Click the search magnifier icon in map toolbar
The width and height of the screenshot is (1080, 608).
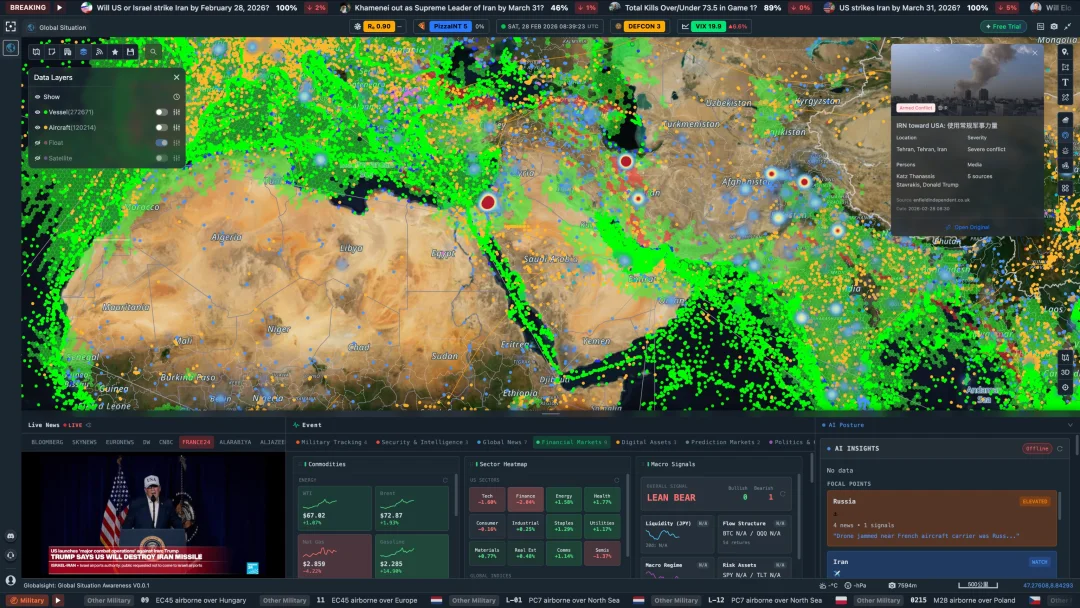[x=153, y=51]
